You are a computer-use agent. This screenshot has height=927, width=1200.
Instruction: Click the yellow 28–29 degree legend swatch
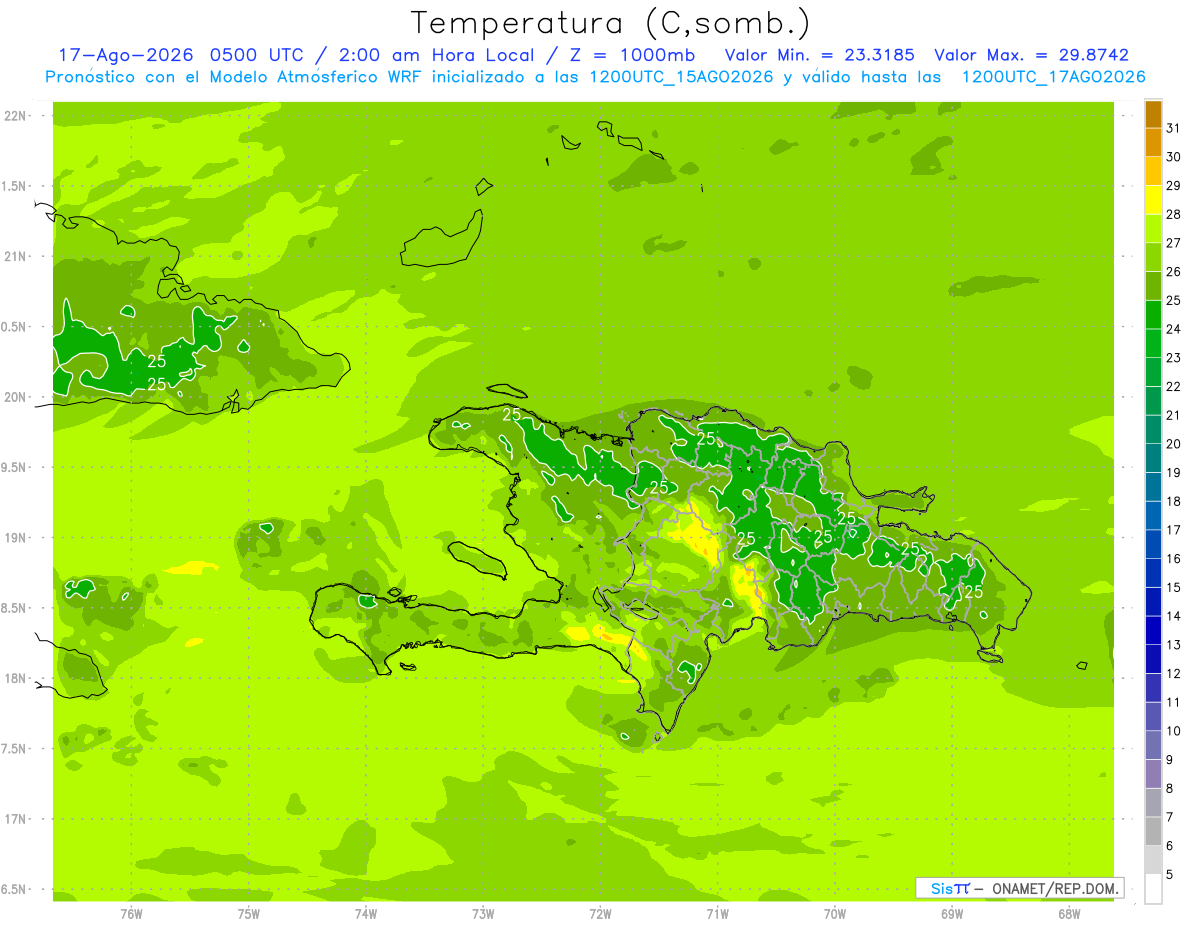click(1153, 199)
